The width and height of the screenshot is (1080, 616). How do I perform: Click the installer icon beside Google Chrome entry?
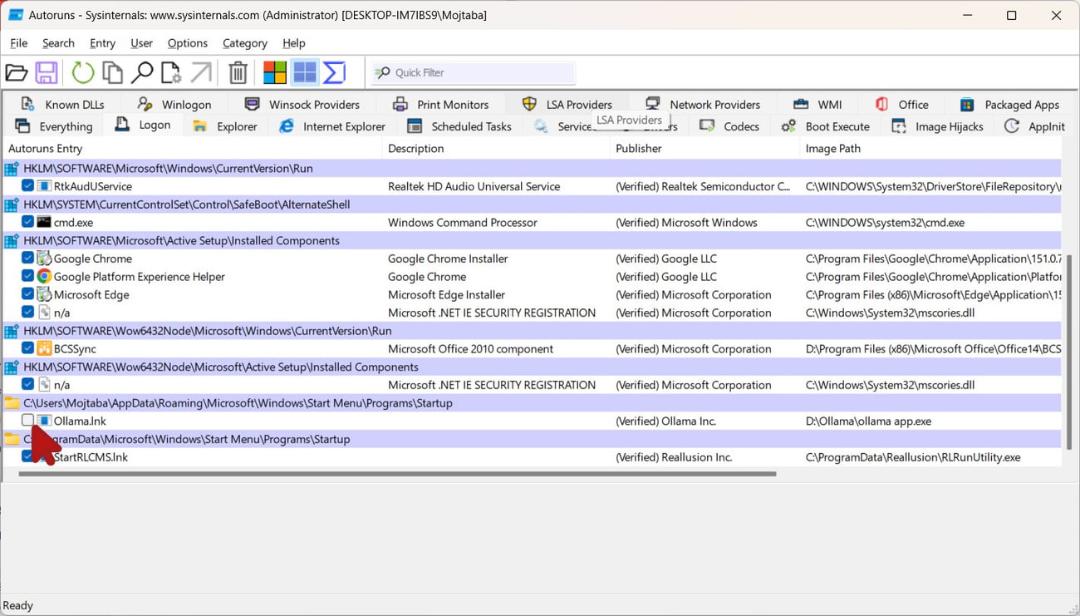44,258
